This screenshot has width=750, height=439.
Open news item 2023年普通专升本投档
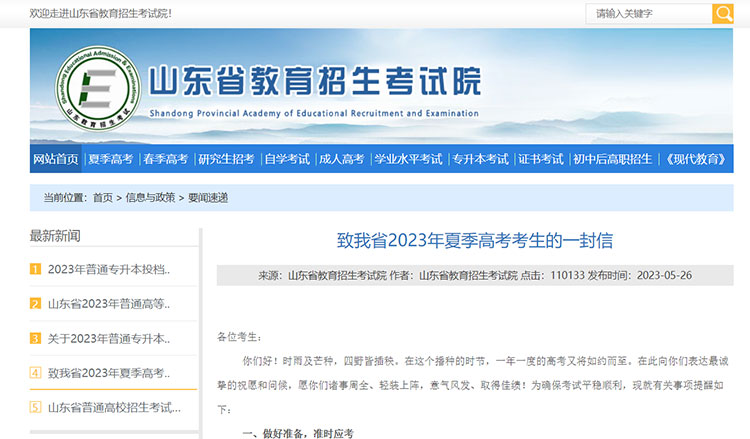(109, 269)
